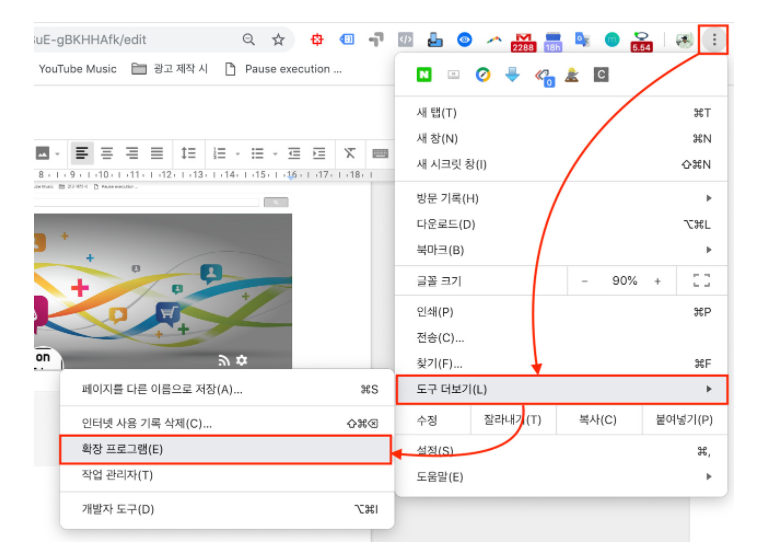
Task: Select 설정(S) menu item
Action: tap(561, 451)
